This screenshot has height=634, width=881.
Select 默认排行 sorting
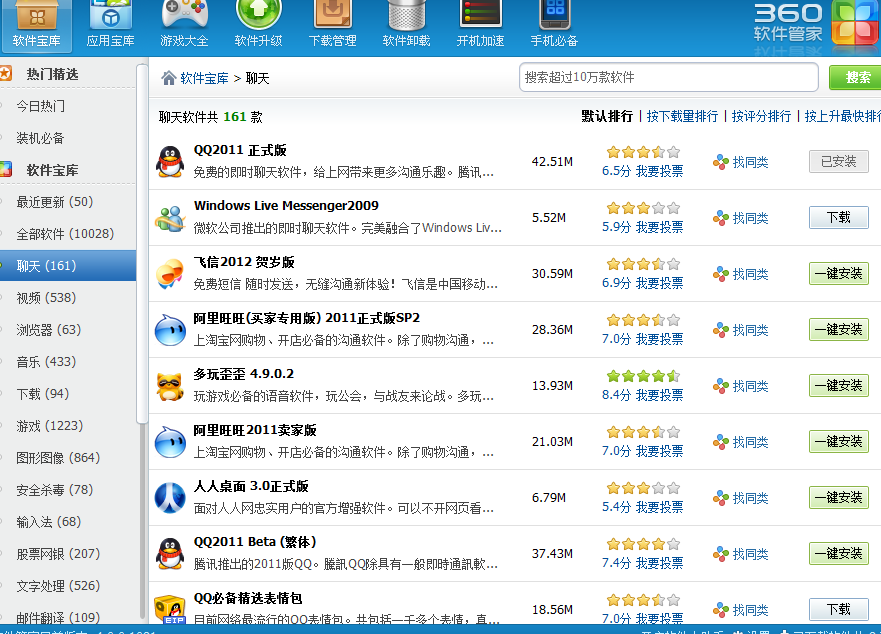click(607, 116)
